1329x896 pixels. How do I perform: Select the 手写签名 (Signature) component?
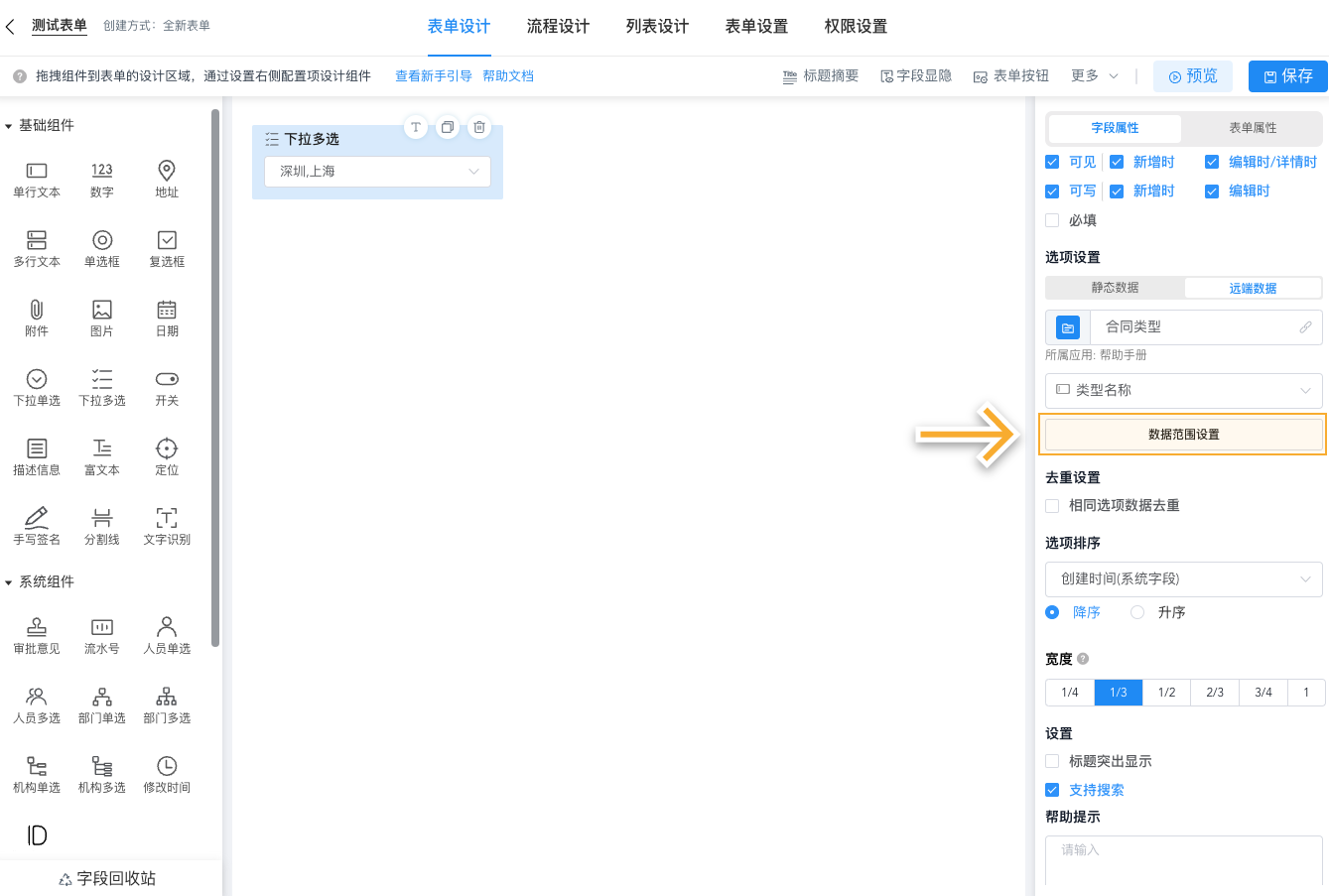36,526
